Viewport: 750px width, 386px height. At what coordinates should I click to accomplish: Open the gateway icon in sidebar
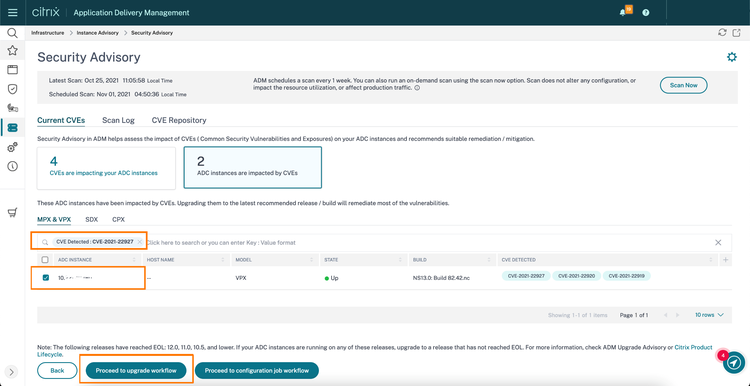[12, 108]
